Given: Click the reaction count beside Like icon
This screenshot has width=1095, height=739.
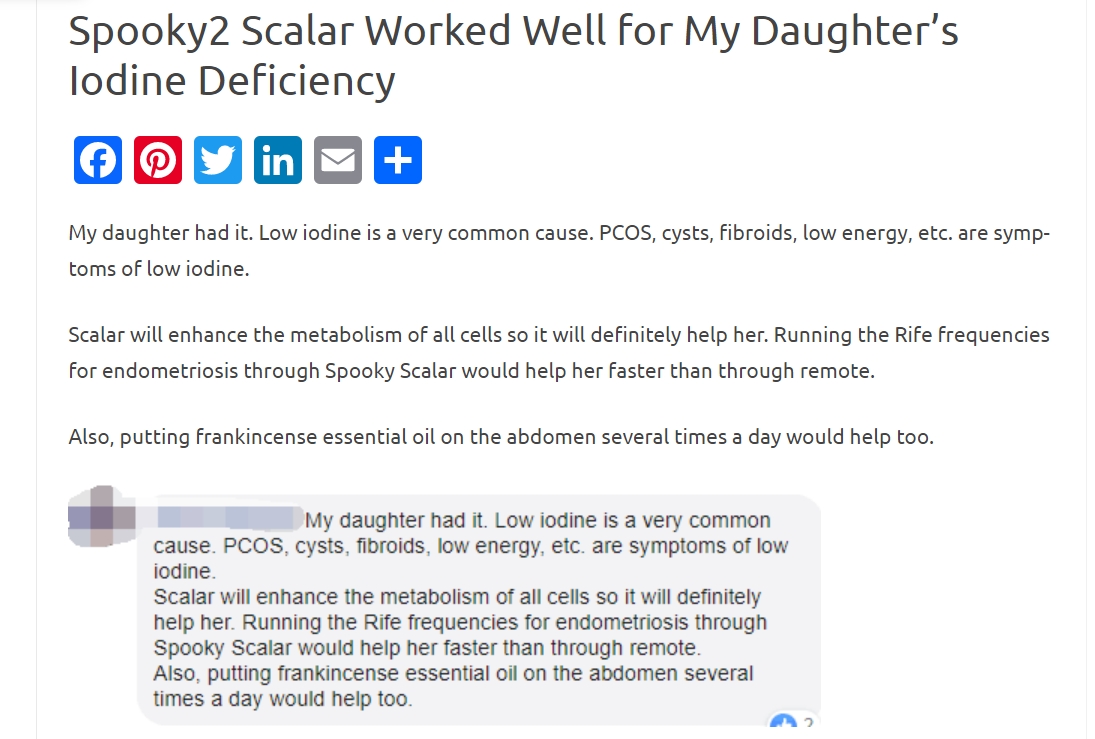Looking at the screenshot, I should (x=808, y=724).
